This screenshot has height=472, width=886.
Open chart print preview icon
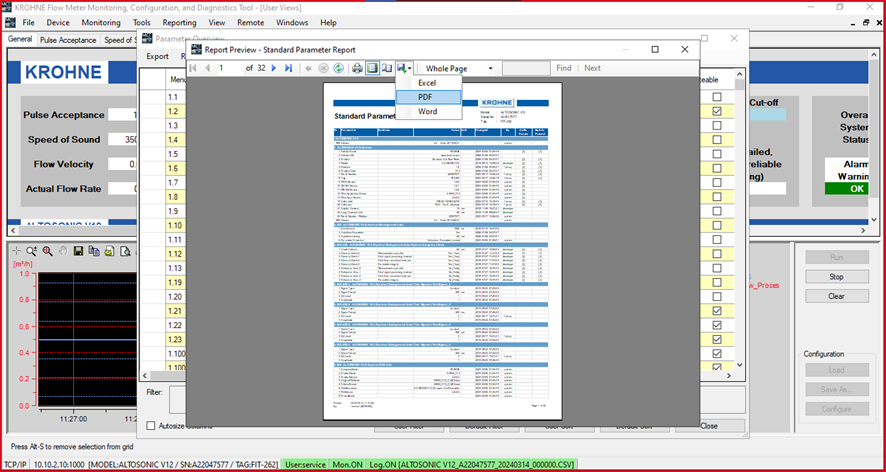click(x=125, y=251)
